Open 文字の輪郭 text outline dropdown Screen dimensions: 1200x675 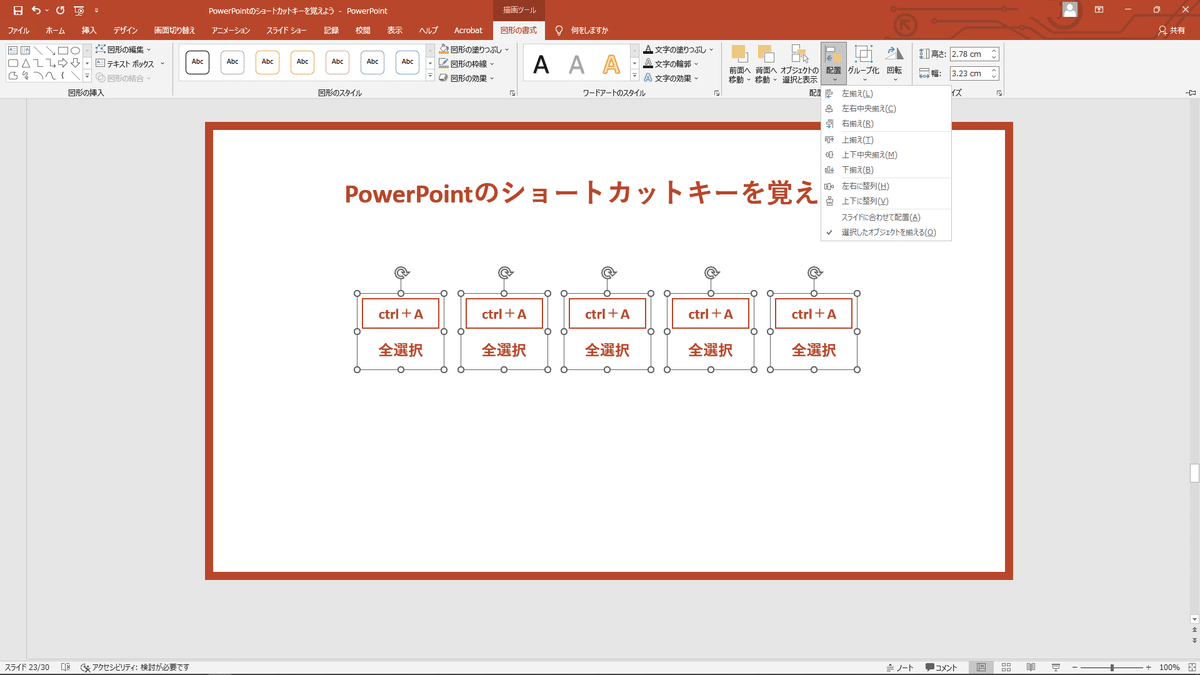tap(672, 63)
